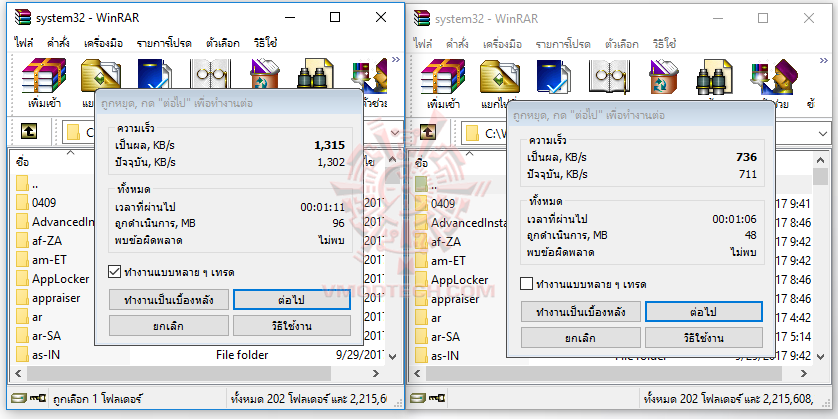Image resolution: width=838 pixels, height=419 pixels.
Task: Open วิธีใช้ menu in right window
Action: click(664, 44)
